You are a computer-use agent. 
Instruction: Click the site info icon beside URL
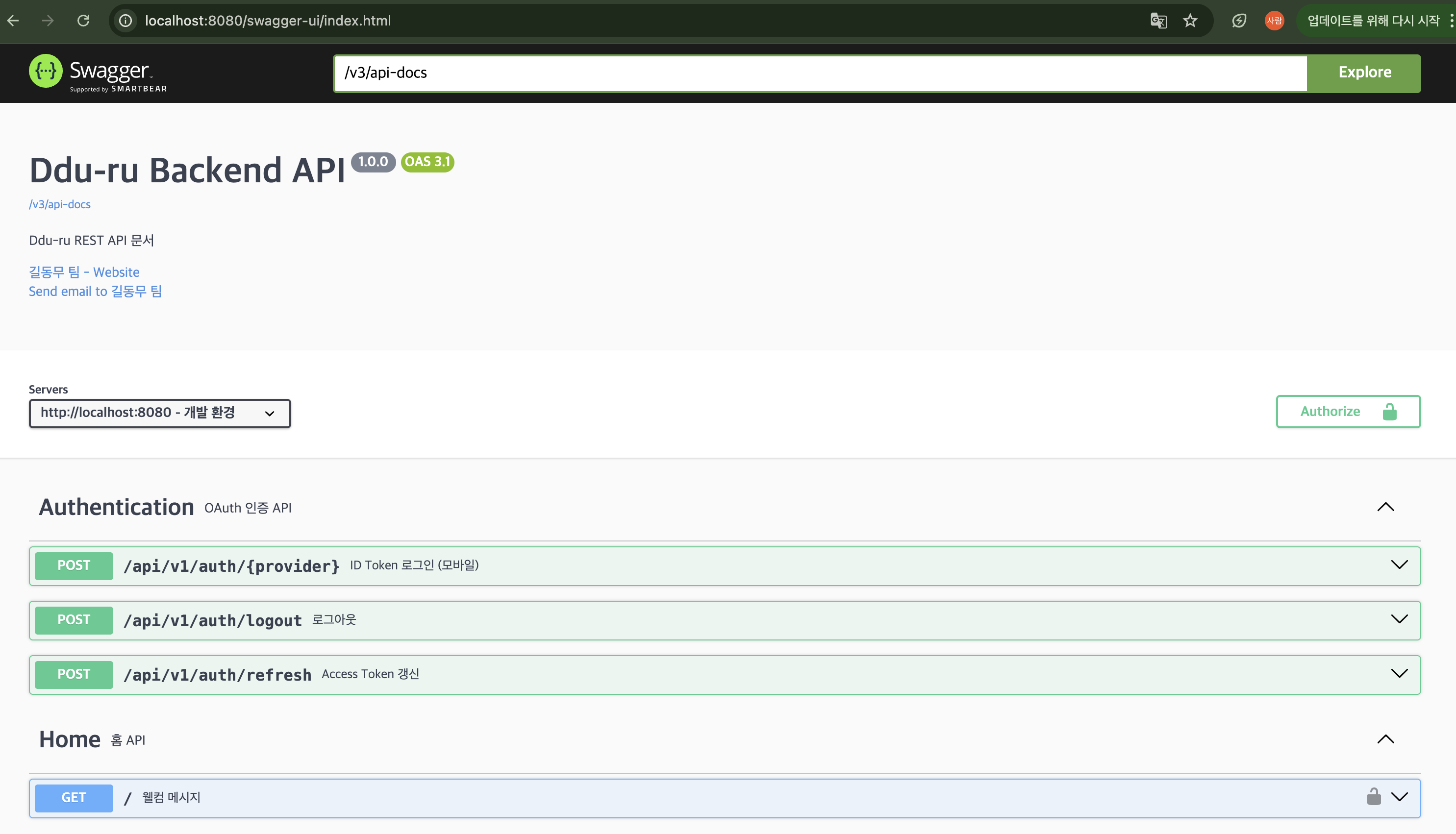click(x=126, y=21)
